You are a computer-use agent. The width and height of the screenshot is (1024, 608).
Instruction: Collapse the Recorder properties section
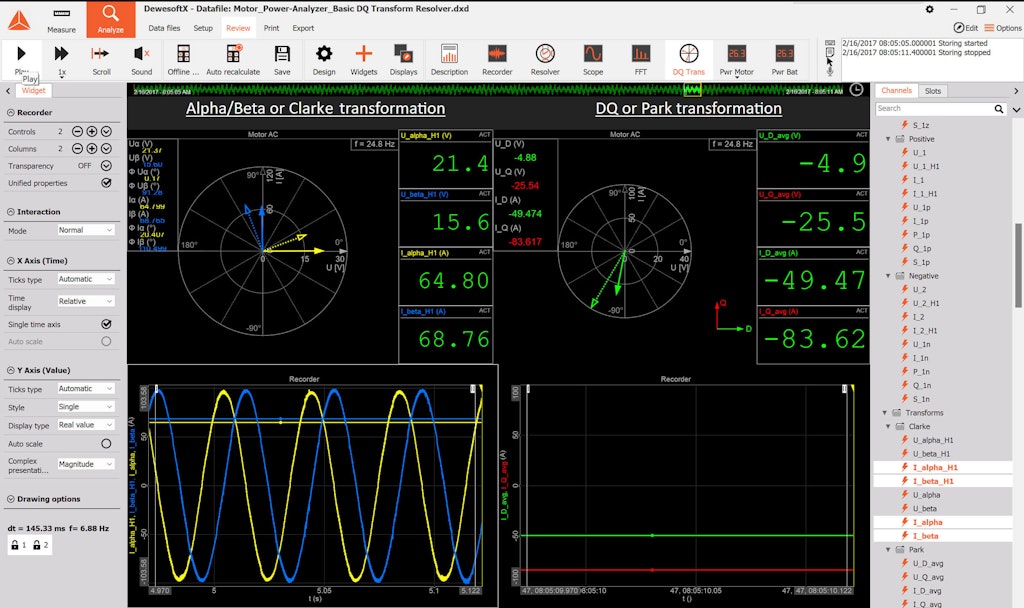(x=10, y=112)
